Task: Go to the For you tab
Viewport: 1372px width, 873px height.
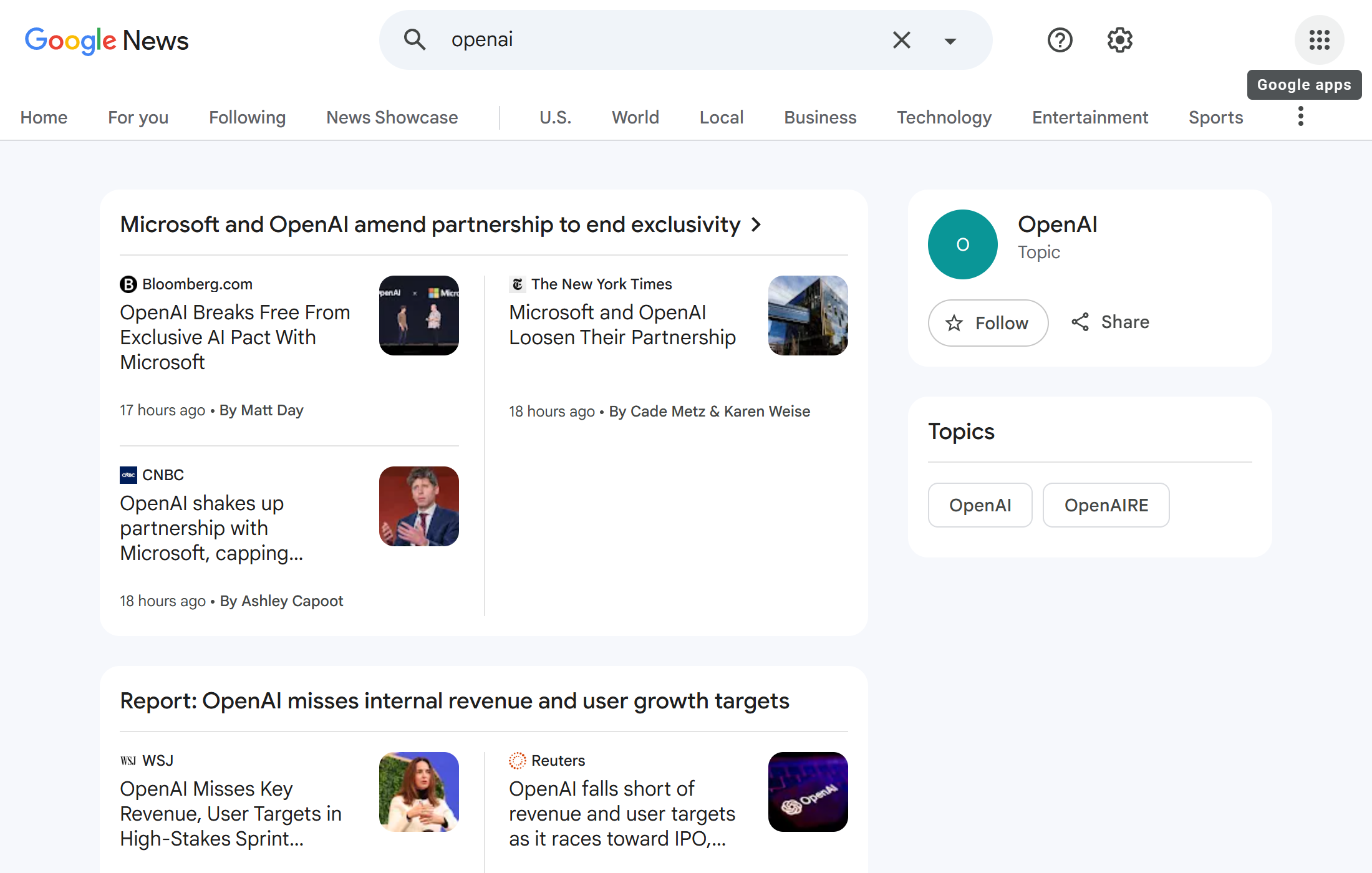Action: (x=138, y=117)
